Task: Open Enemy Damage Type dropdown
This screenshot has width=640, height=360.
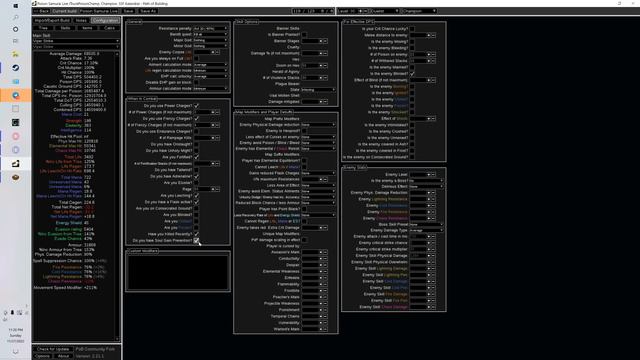Action: (426, 230)
